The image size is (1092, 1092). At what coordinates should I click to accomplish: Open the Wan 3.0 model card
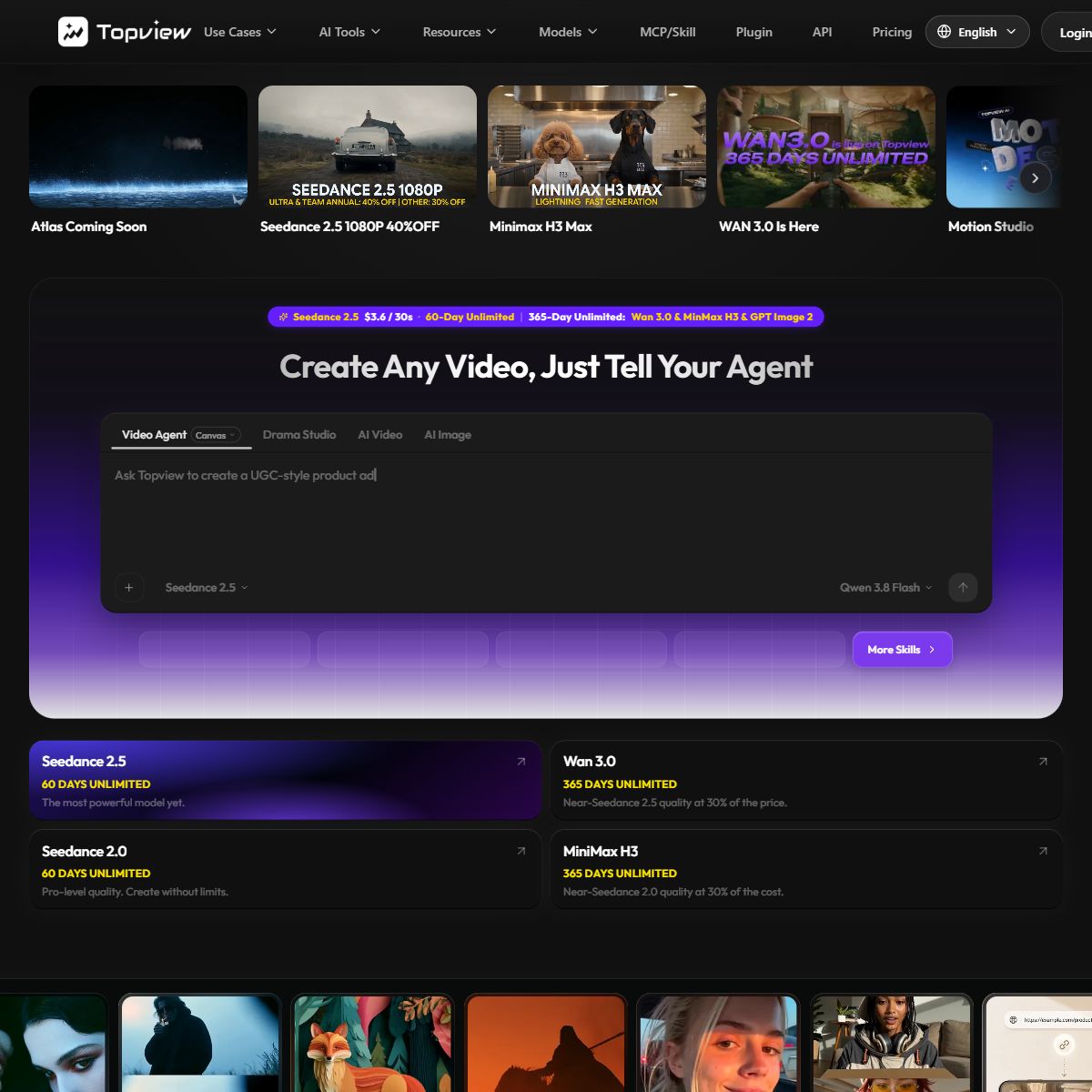point(806,780)
